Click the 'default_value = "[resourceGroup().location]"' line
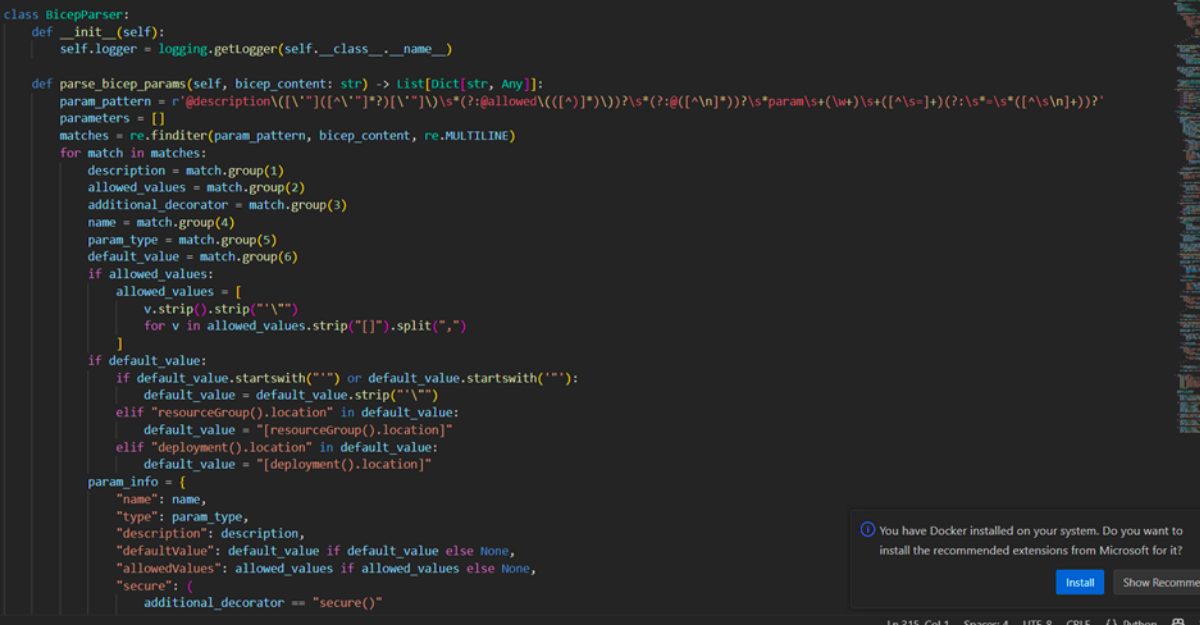The width and height of the screenshot is (1200, 625). pos(298,429)
